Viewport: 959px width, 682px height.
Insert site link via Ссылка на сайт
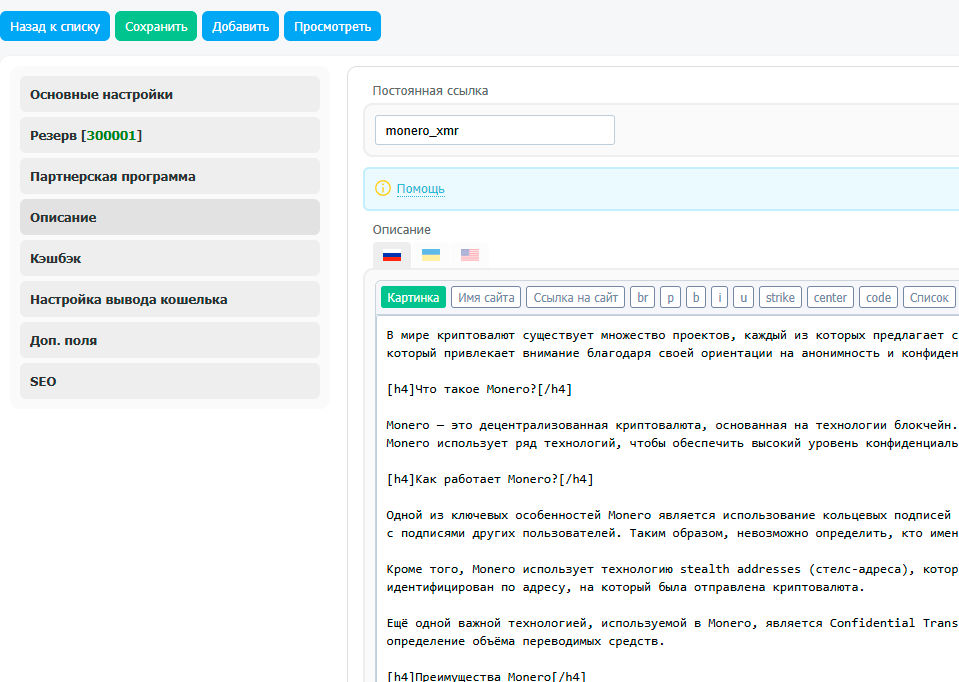(x=577, y=297)
